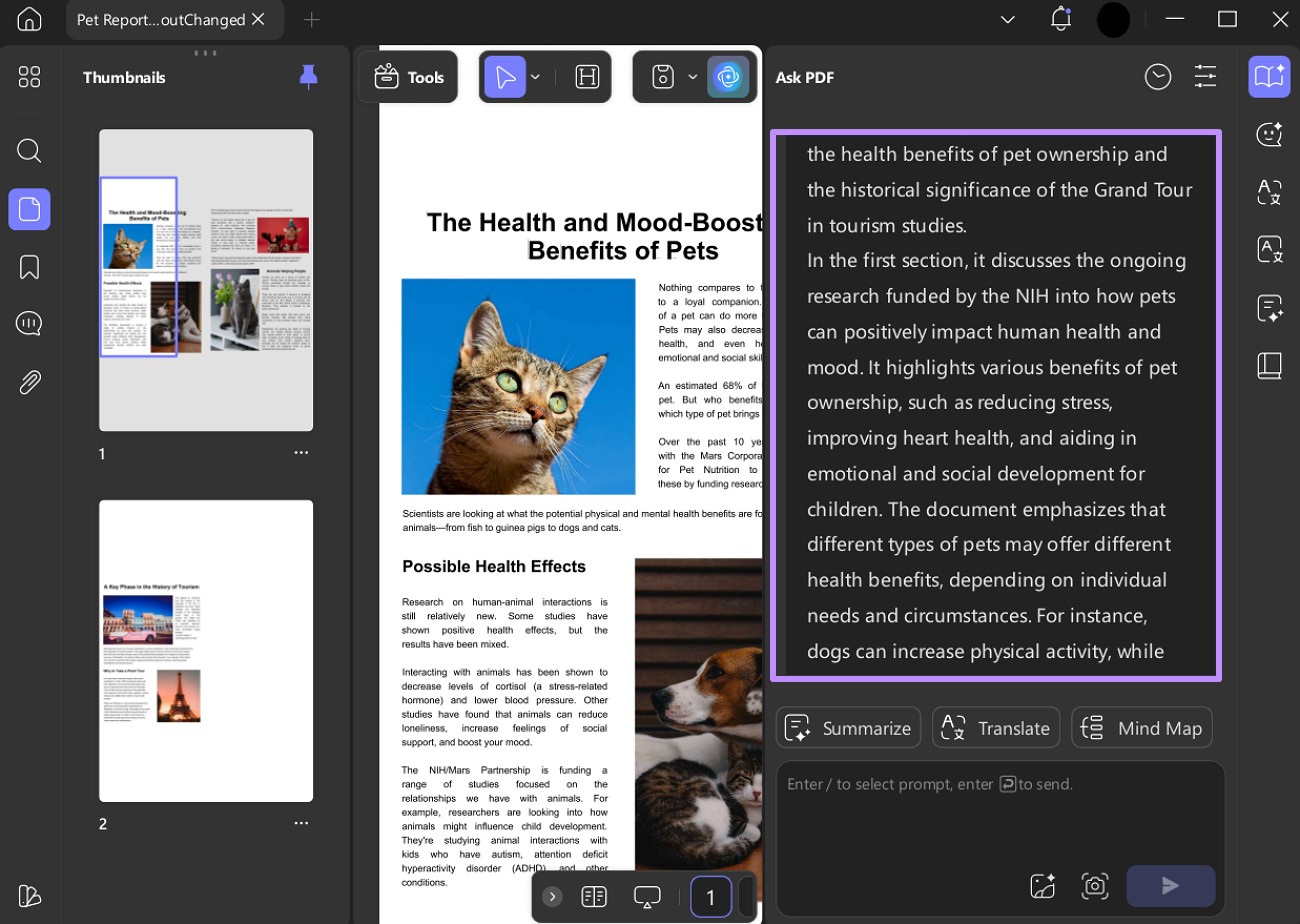Click the Summarize button
Image resolution: width=1300 pixels, height=924 pixels.
tap(848, 728)
